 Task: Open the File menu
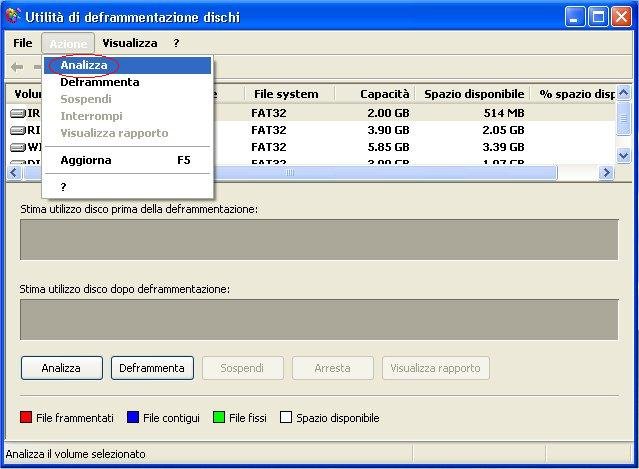22,43
